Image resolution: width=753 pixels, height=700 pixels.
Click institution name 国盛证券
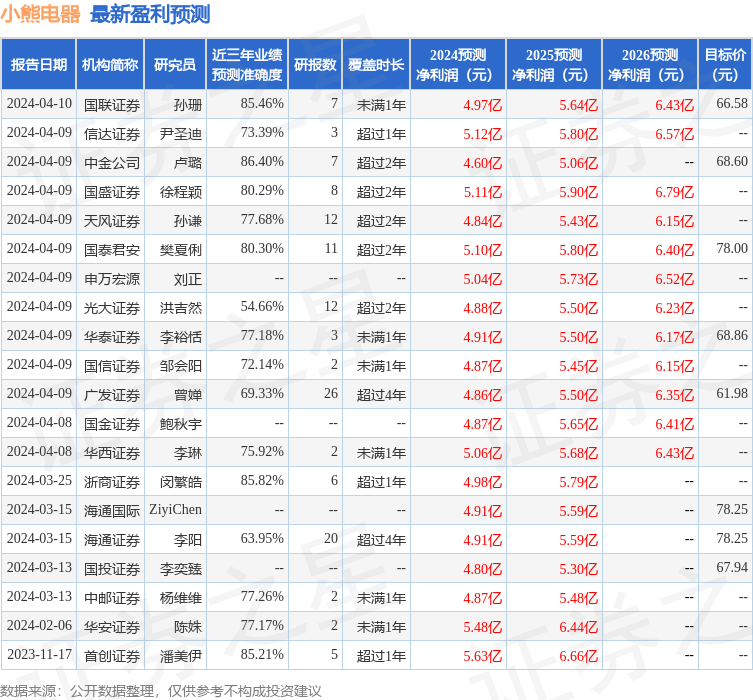(x=111, y=192)
